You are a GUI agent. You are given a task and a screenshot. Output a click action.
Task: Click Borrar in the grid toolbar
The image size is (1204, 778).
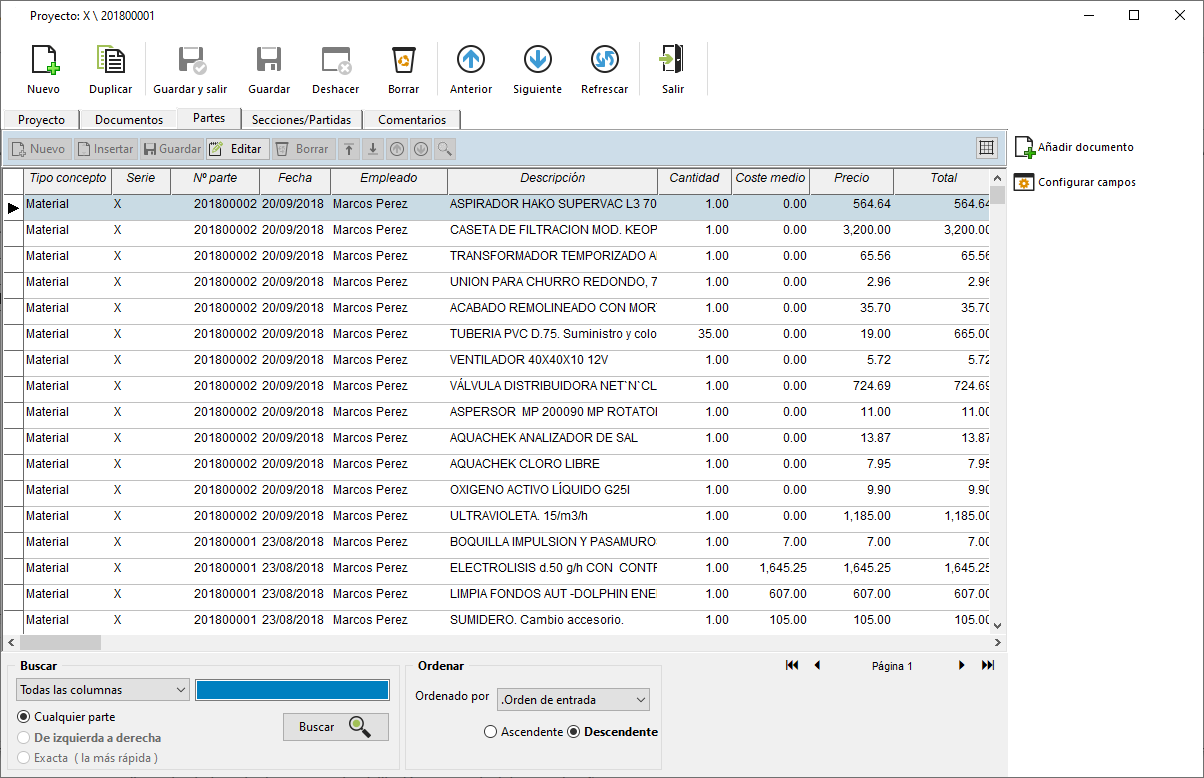click(302, 149)
